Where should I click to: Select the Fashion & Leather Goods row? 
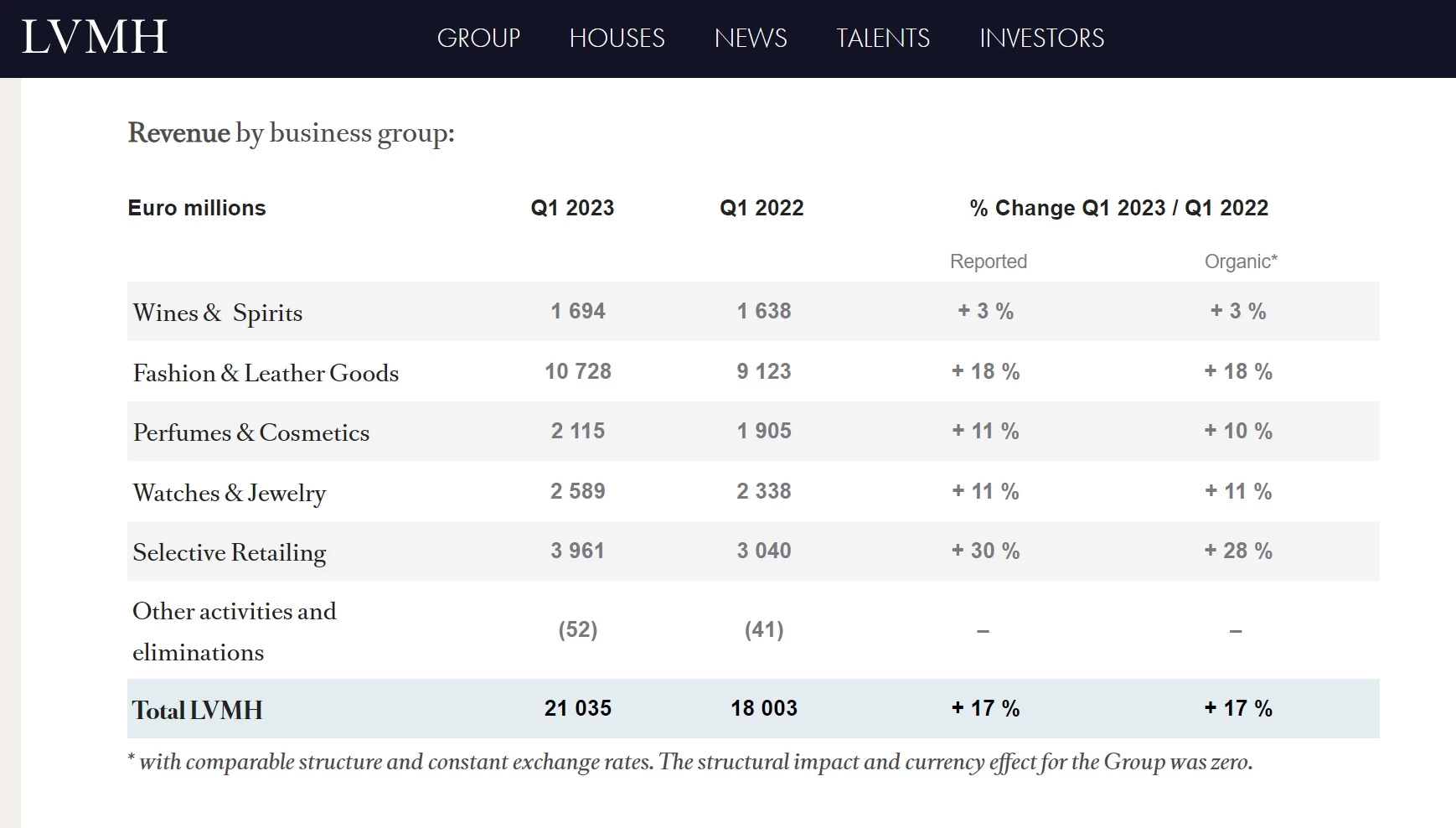click(x=265, y=372)
